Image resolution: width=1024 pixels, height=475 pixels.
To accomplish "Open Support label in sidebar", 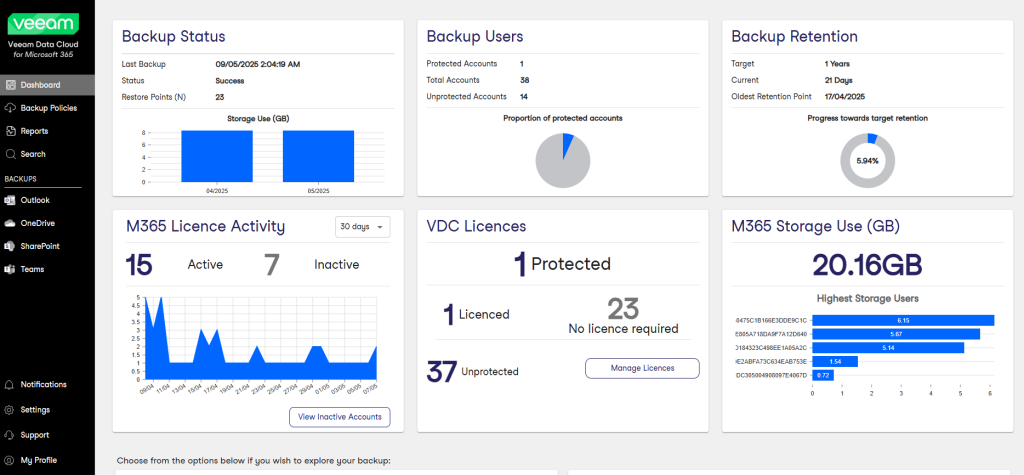I will (35, 435).
